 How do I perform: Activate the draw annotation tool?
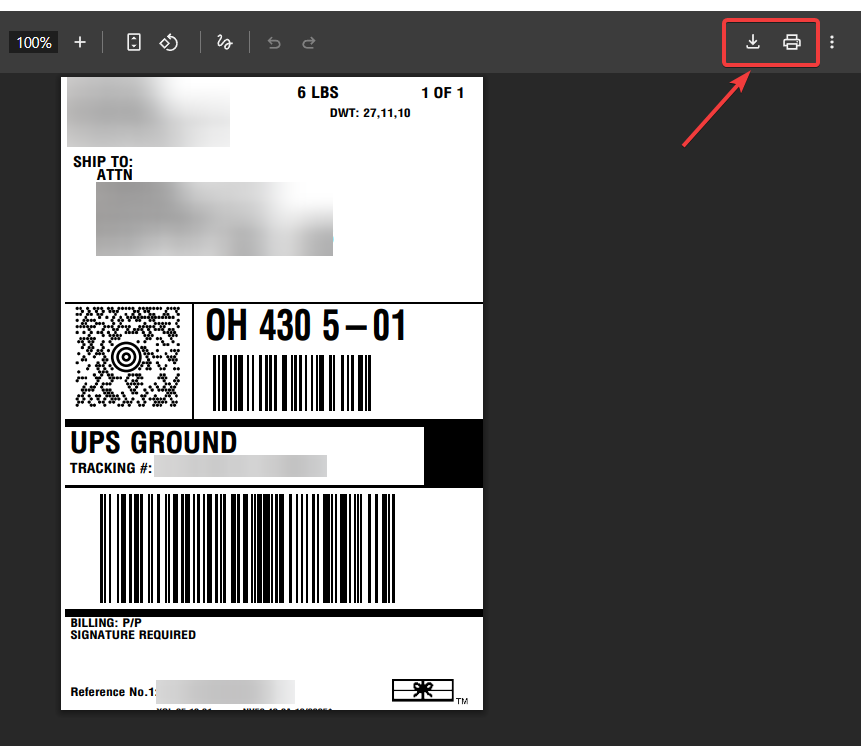coord(224,42)
